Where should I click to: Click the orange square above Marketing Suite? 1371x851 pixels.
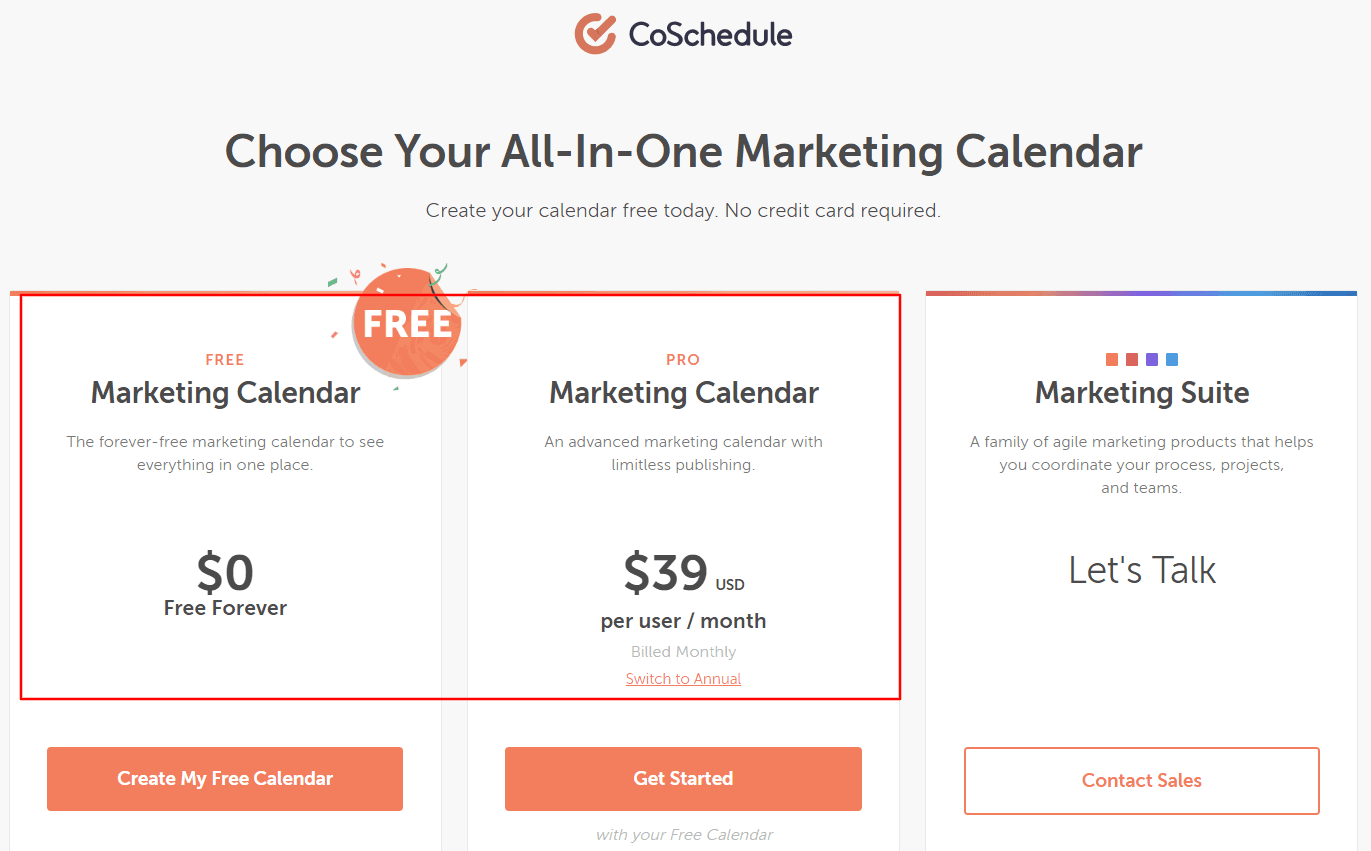coord(1112,359)
